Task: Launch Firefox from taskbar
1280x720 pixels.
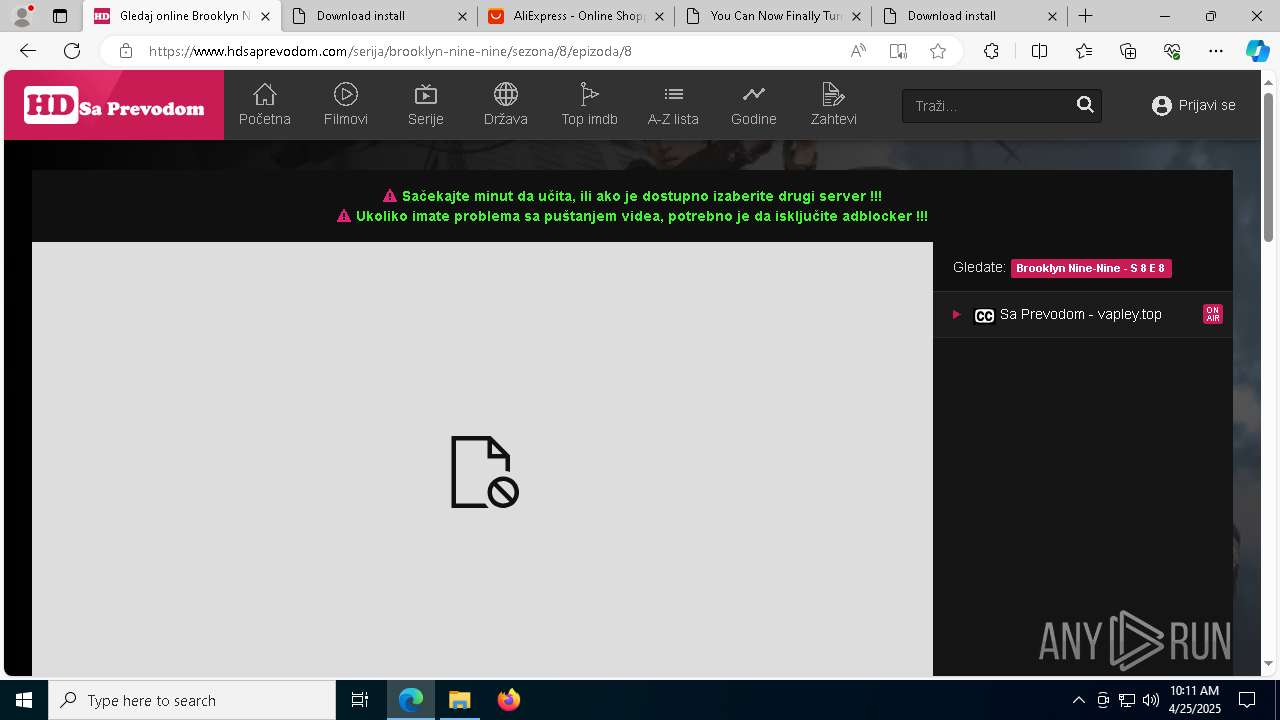Action: [508, 700]
